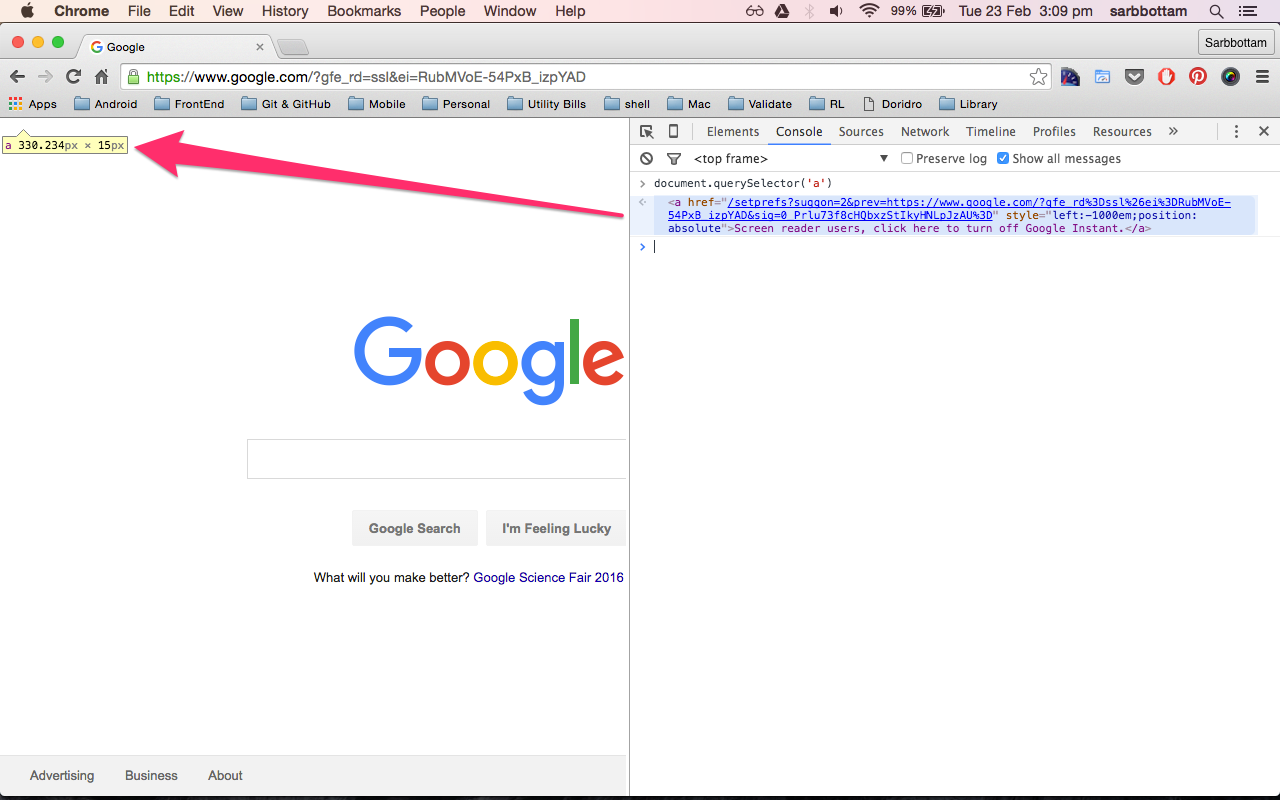The width and height of the screenshot is (1280, 800).
Task: Close the Google tab
Action: pyautogui.click(x=261, y=47)
